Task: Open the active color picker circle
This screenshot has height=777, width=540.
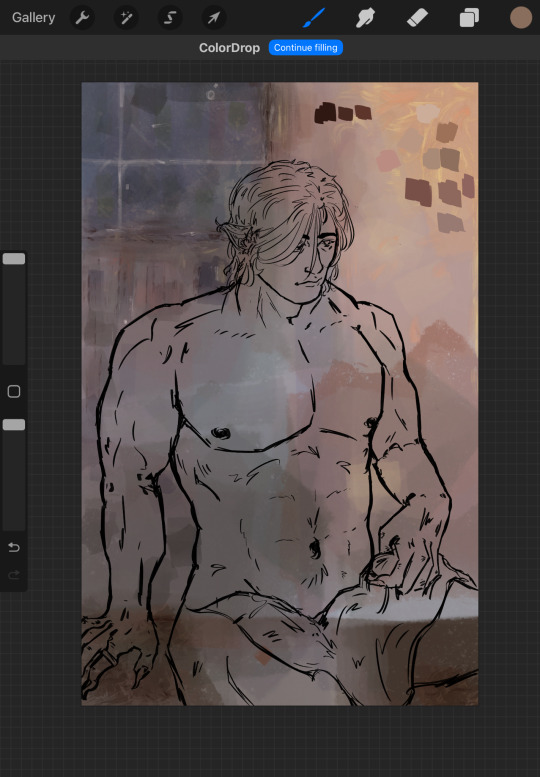Action: click(521, 18)
